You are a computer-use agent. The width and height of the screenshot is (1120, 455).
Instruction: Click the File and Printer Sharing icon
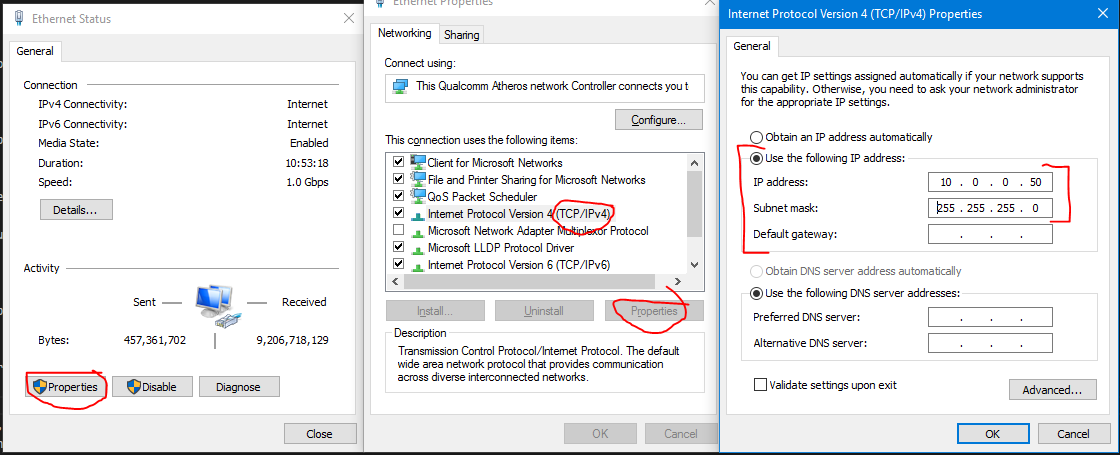418,179
